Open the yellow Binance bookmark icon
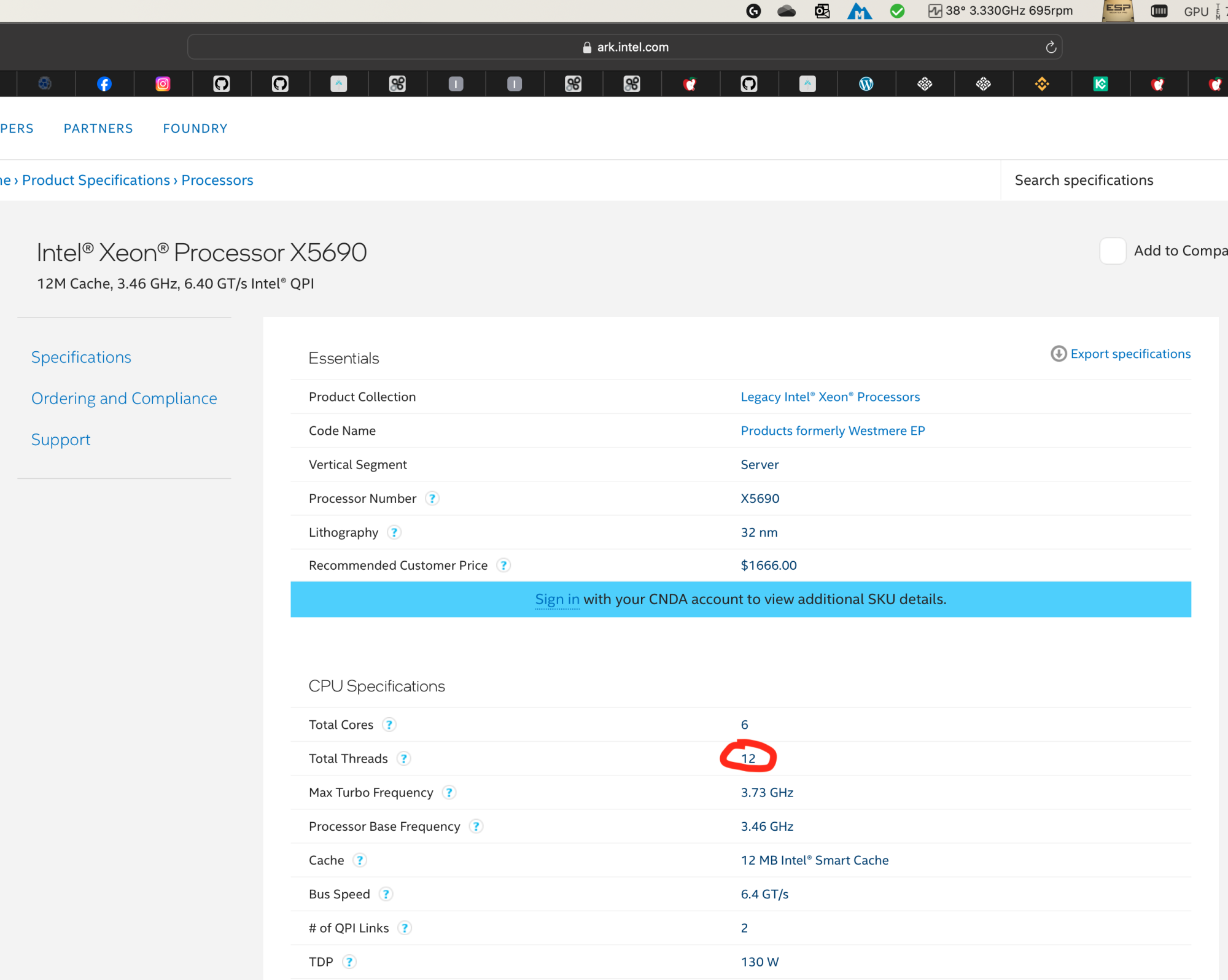The image size is (1228, 980). [1042, 84]
